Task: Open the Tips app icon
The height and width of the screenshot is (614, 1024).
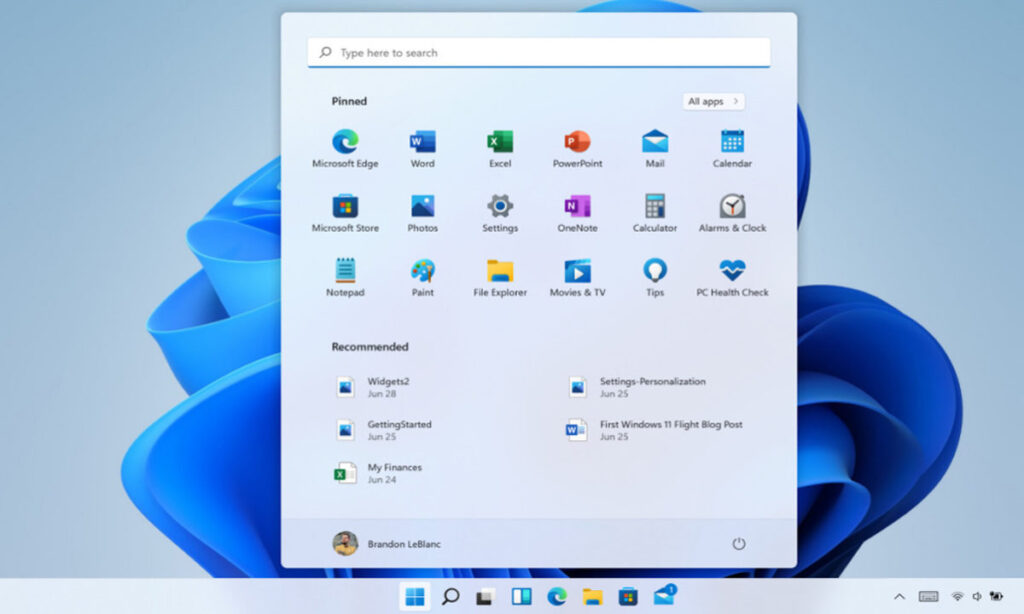Action: pos(655,271)
